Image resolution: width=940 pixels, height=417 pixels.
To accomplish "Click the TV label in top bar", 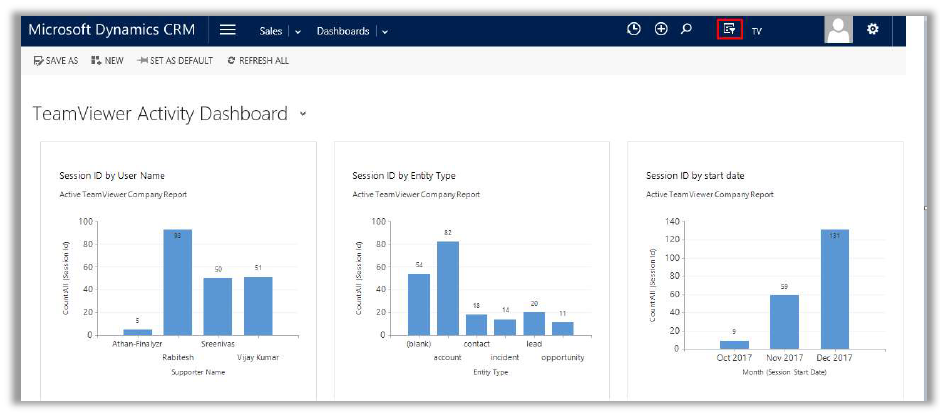I will tap(757, 32).
